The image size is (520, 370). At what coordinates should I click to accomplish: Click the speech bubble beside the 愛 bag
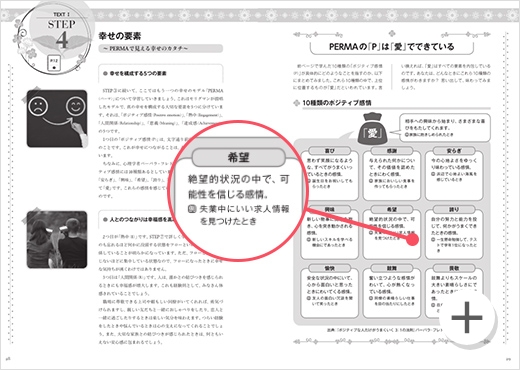[445, 128]
